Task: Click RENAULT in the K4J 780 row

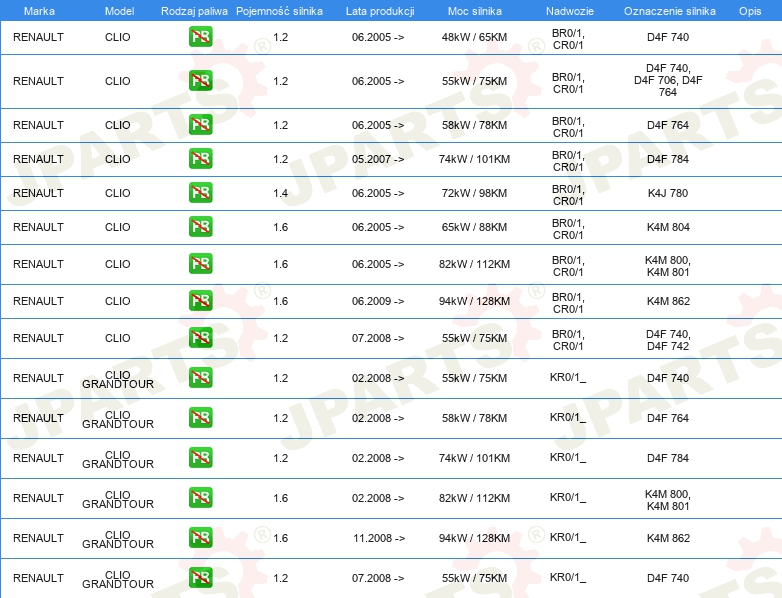Action: 38,193
